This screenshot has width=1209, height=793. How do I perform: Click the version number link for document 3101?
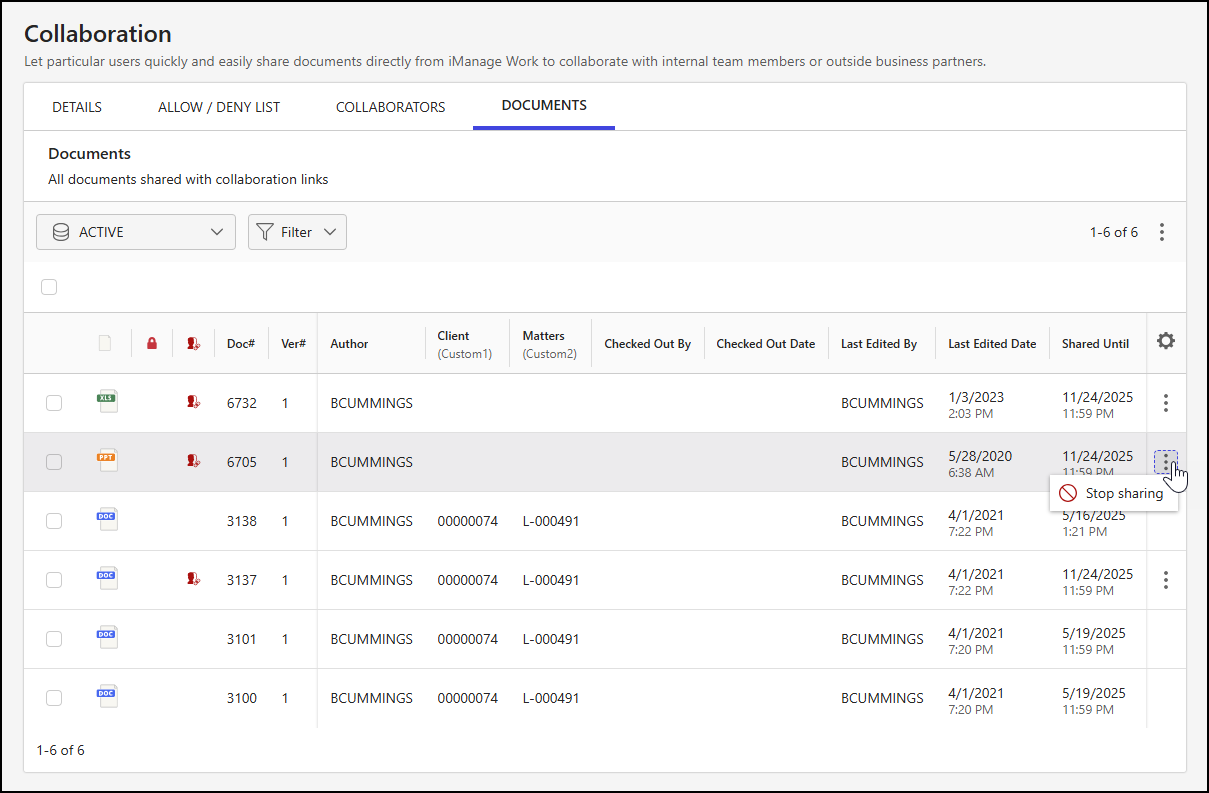click(285, 638)
